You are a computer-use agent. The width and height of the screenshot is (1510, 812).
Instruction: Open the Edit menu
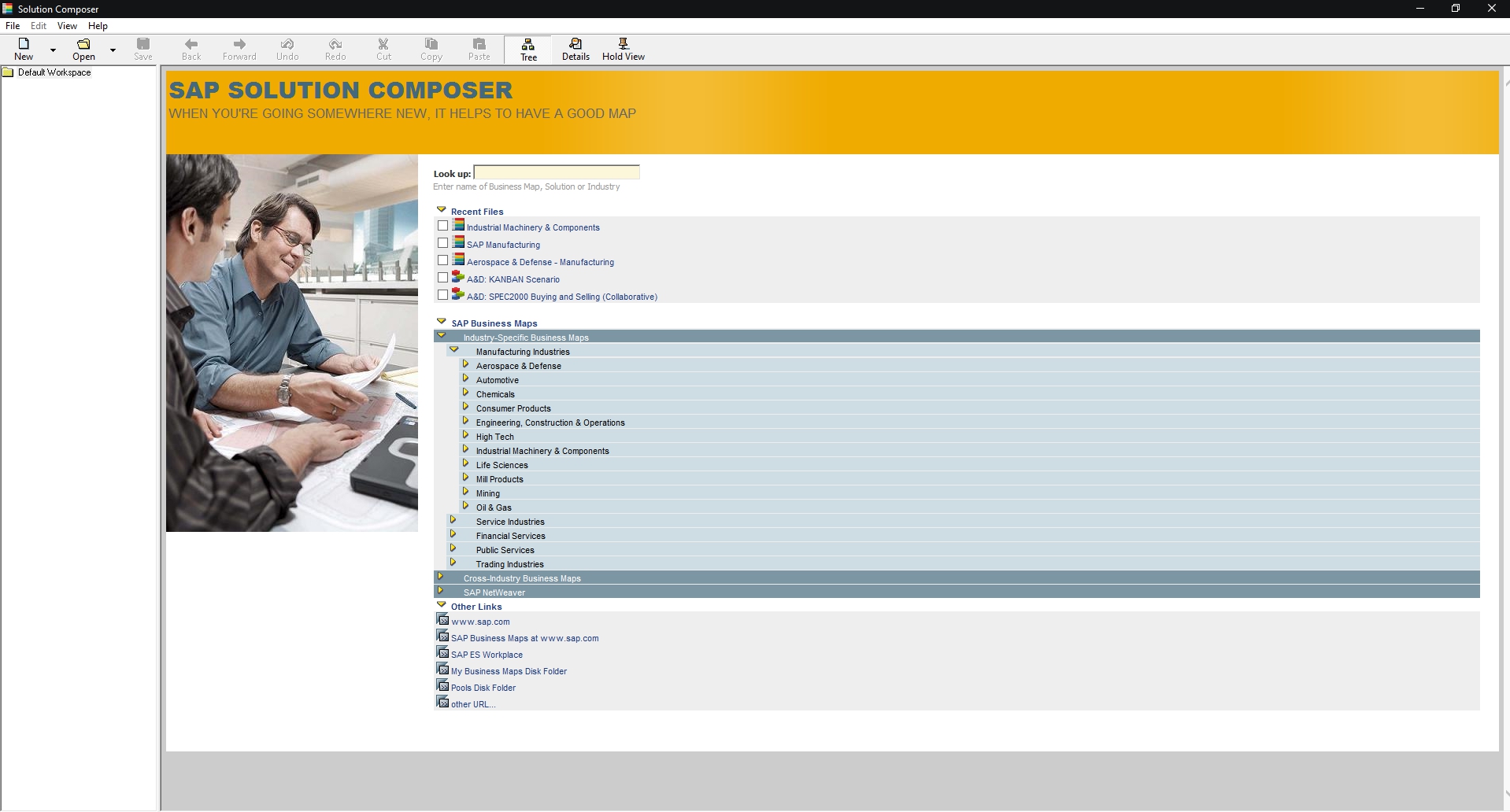click(x=39, y=26)
